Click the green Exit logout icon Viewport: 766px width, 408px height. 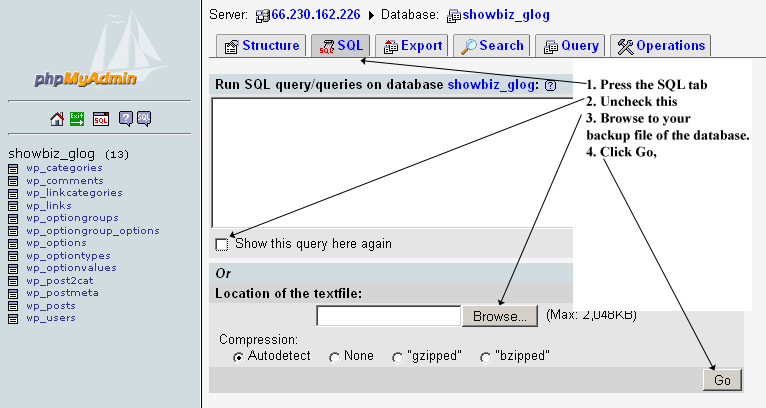coord(78,119)
